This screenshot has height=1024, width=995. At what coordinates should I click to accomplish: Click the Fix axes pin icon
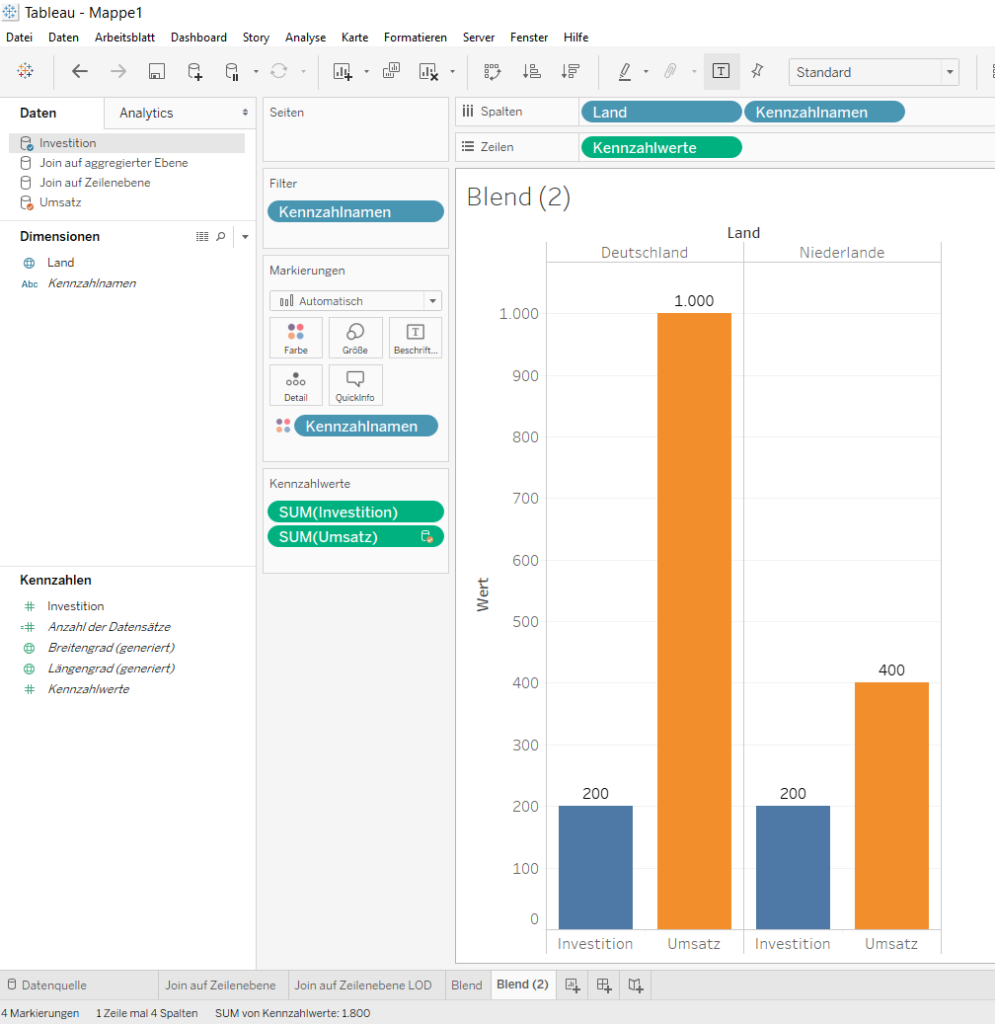click(x=757, y=71)
